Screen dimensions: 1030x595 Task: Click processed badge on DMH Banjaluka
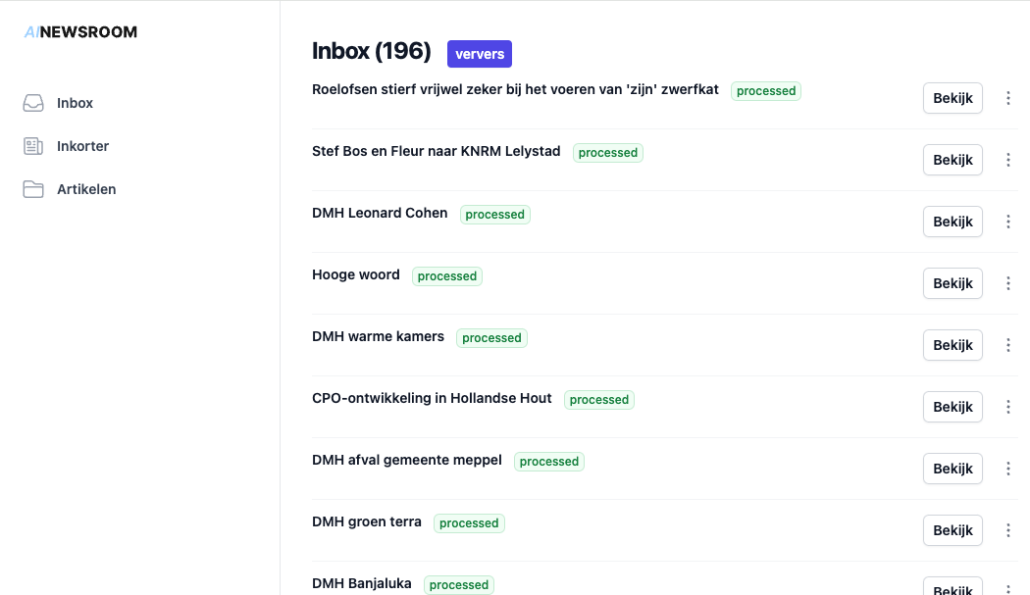point(459,584)
